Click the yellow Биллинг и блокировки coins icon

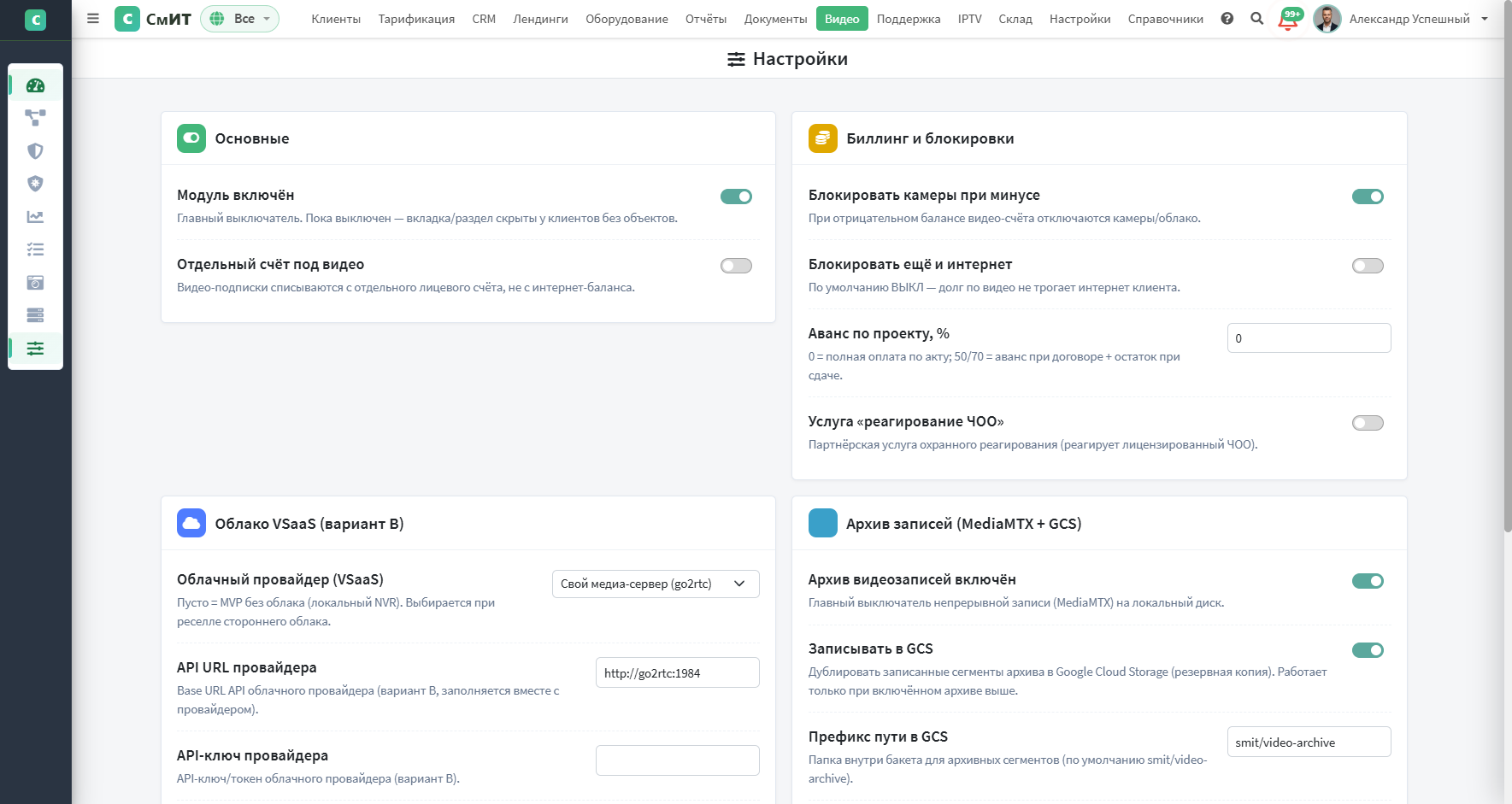(x=823, y=138)
